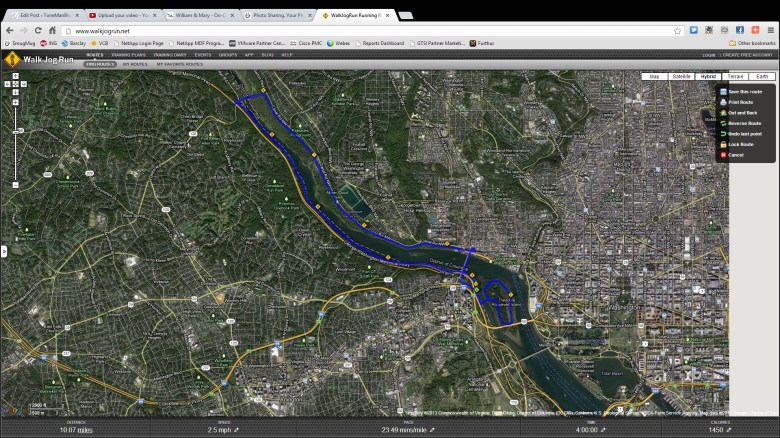
Task: Click the map re-center button
Action: tap(15, 84)
